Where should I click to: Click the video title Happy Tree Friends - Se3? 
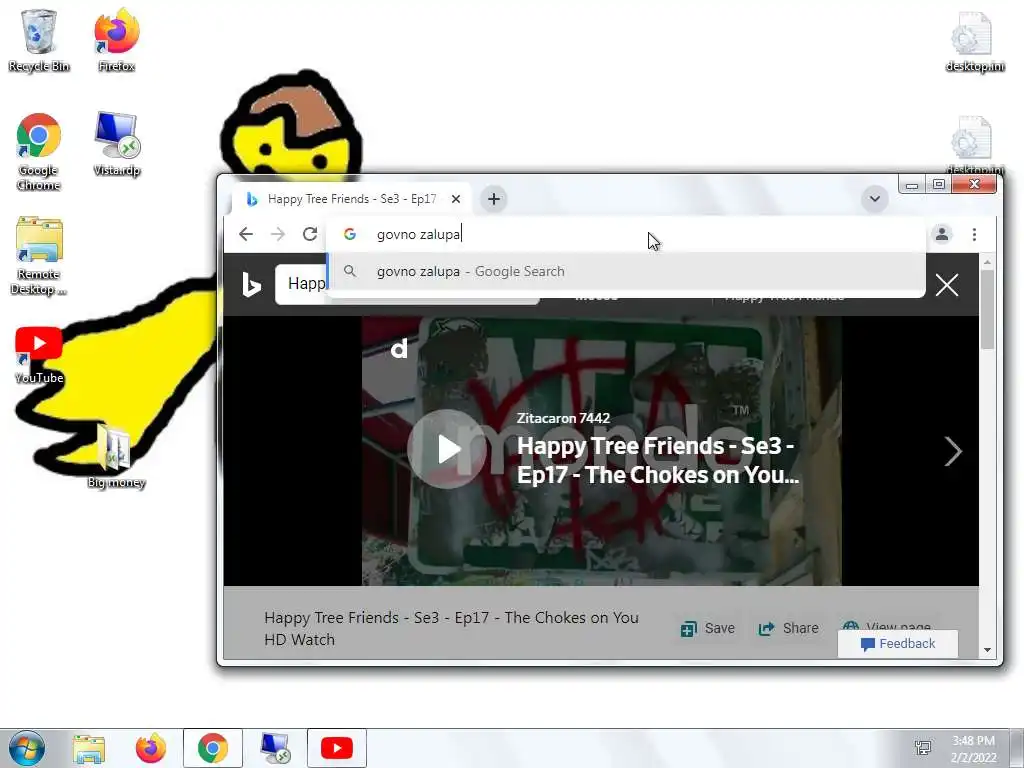pyautogui.click(x=657, y=460)
